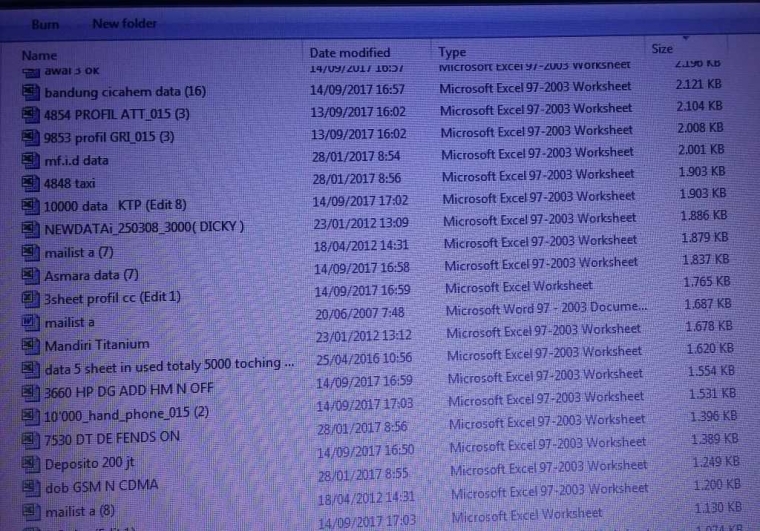
Task: Click size value 2.121 KB
Action: 698,84
